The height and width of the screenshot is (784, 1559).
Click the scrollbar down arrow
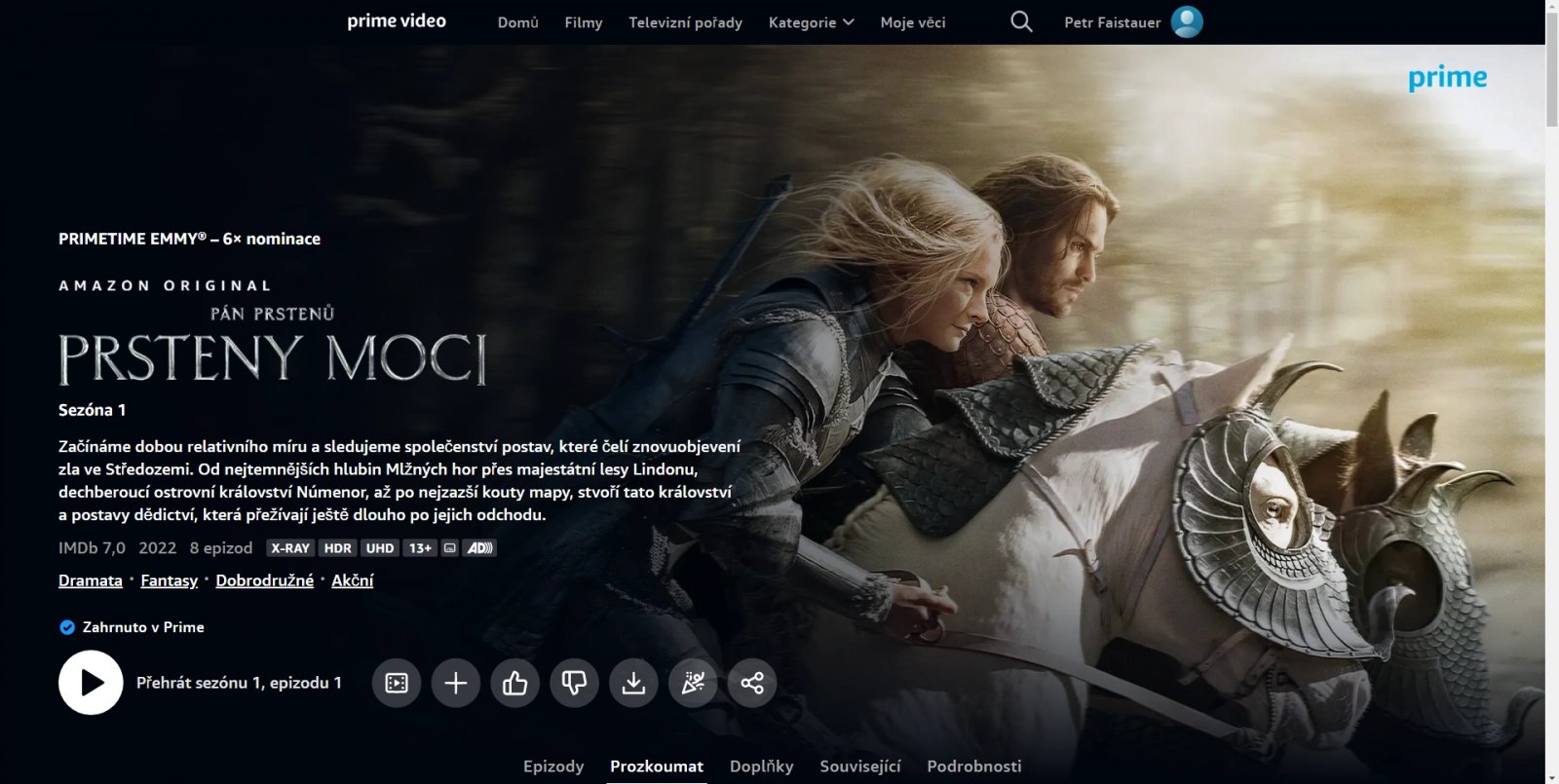(x=1552, y=777)
